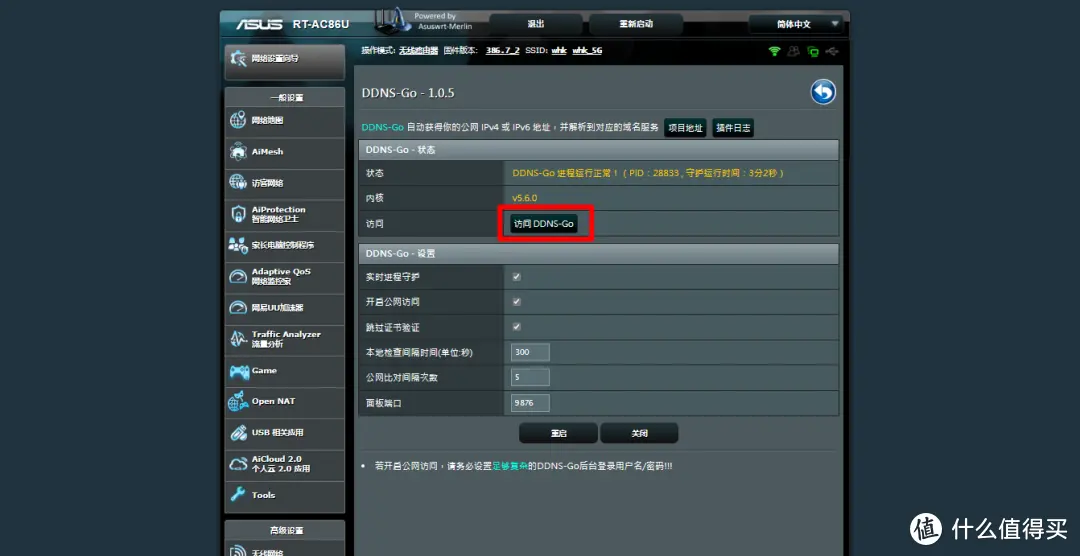This screenshot has width=1080, height=556.
Task: Click the 项目地址 button
Action: pos(685,128)
